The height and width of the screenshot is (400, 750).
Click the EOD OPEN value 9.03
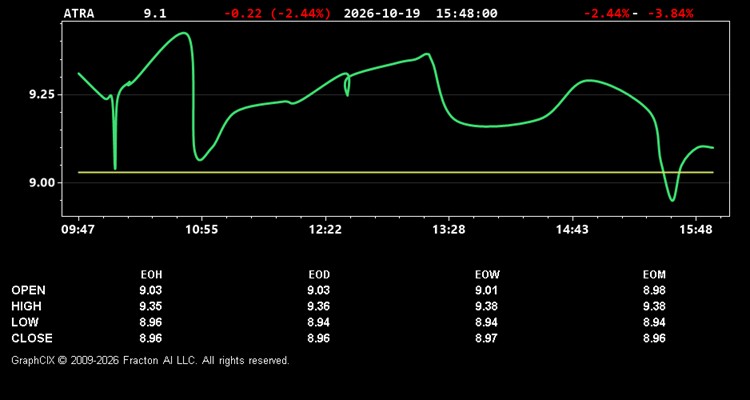tap(319, 290)
